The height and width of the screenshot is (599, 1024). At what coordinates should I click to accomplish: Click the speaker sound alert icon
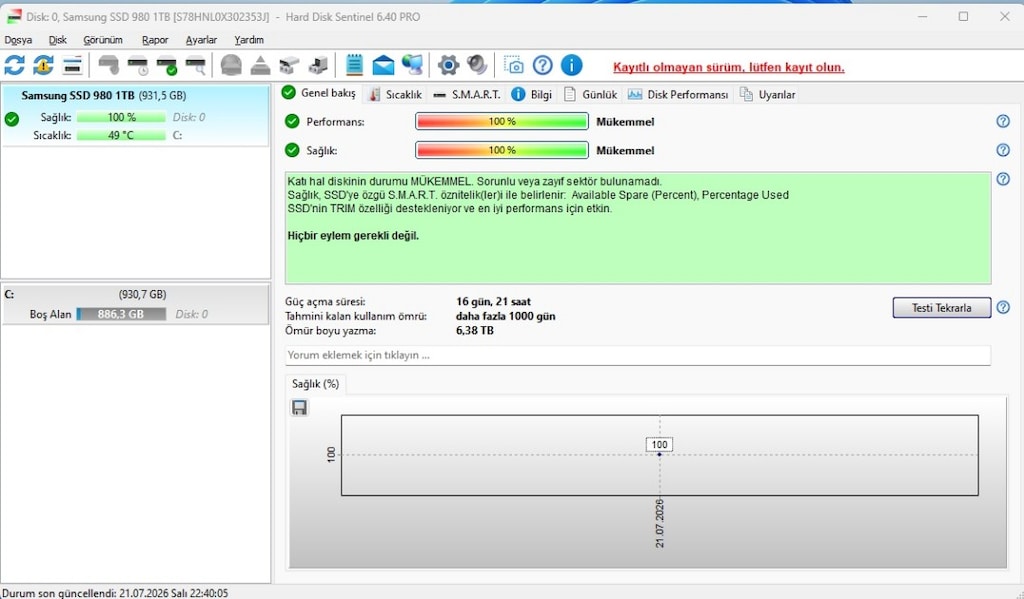[477, 65]
